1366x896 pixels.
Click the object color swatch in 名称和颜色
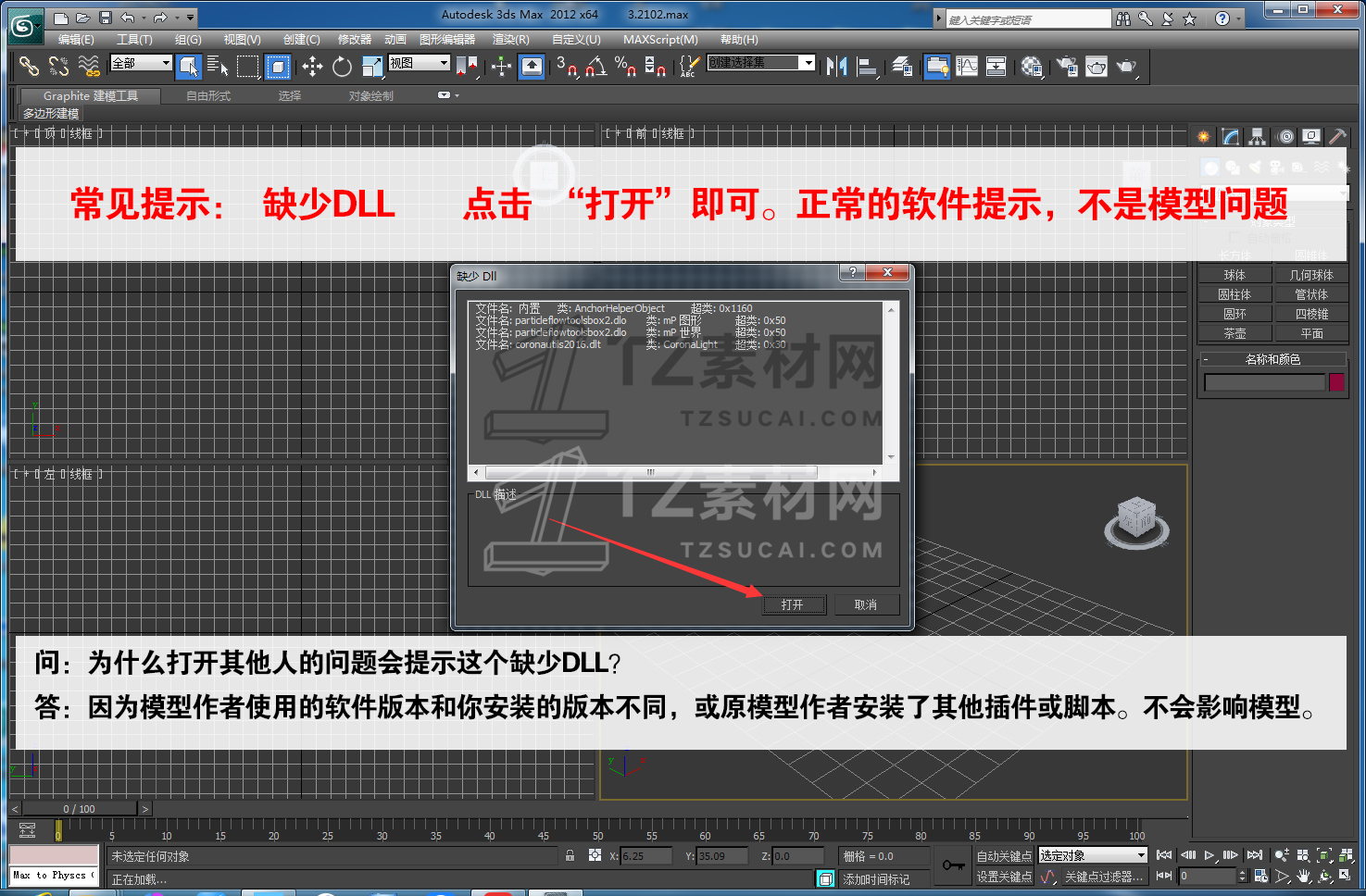(x=1336, y=382)
